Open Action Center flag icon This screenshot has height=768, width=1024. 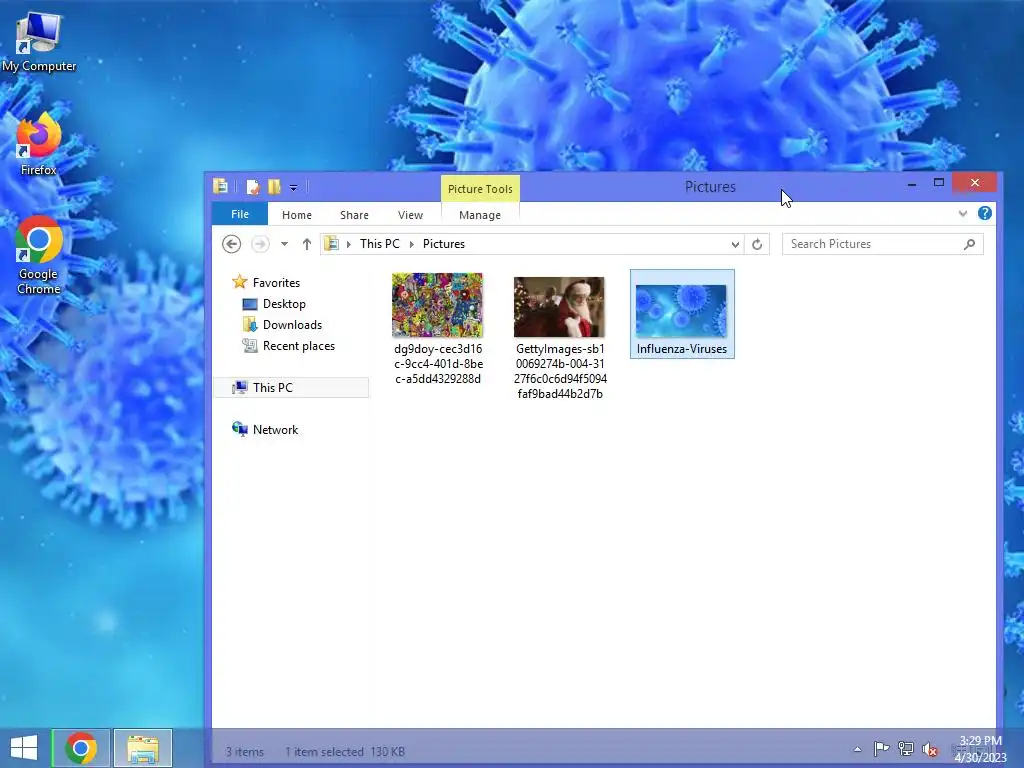pyautogui.click(x=881, y=748)
